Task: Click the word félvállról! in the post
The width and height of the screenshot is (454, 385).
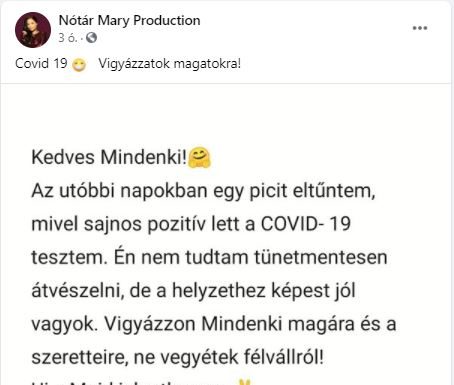Action: pyautogui.click(x=284, y=357)
